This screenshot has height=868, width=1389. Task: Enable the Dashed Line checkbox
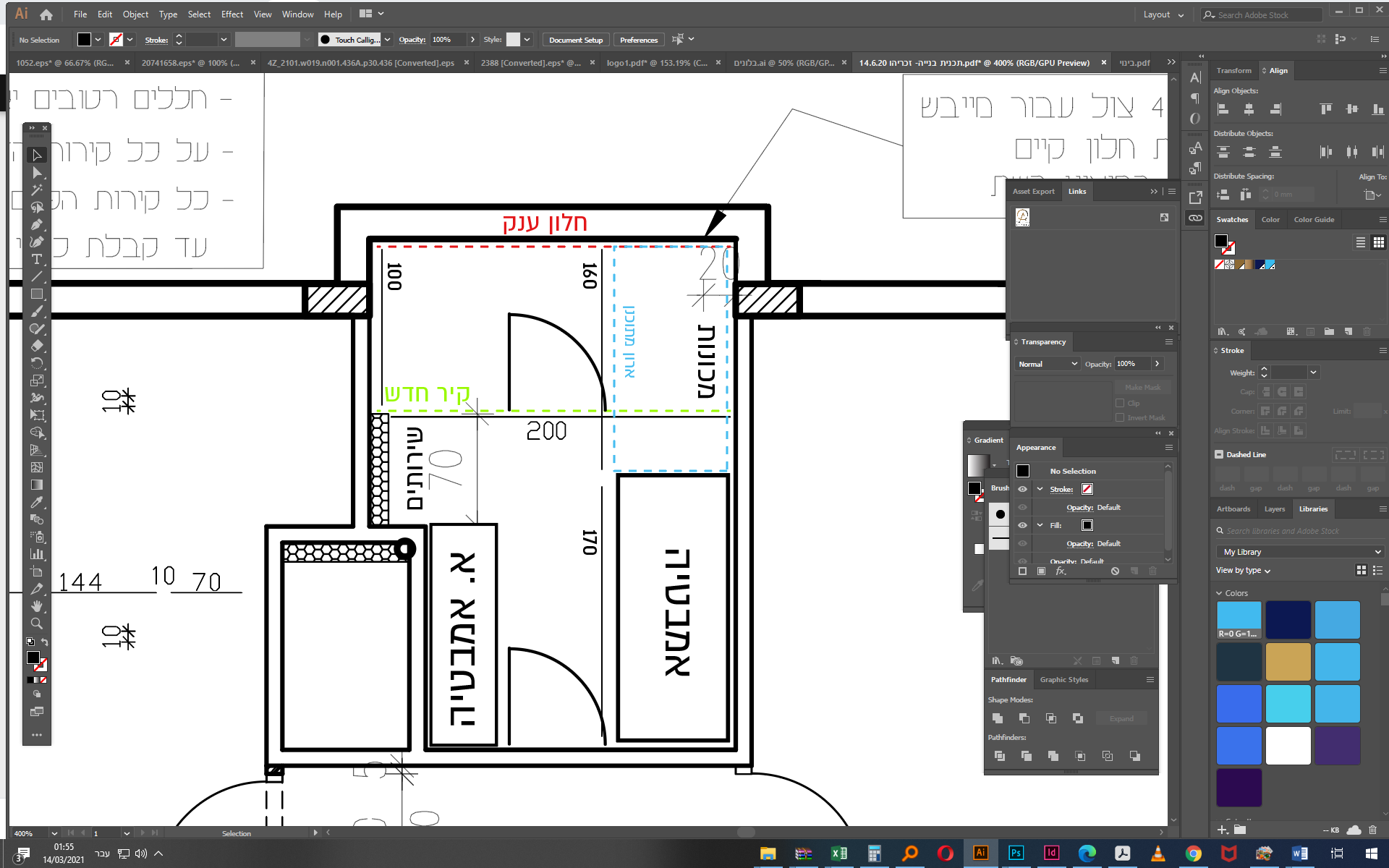[1219, 454]
